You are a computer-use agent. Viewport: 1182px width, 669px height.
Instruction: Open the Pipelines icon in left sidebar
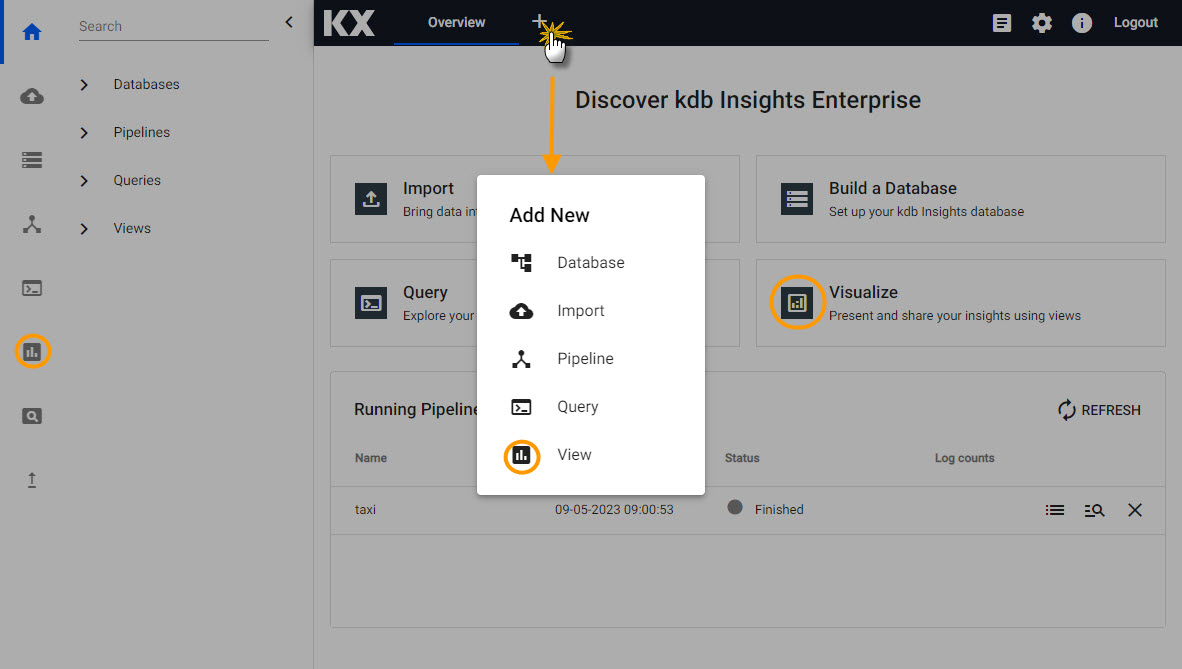[32, 224]
